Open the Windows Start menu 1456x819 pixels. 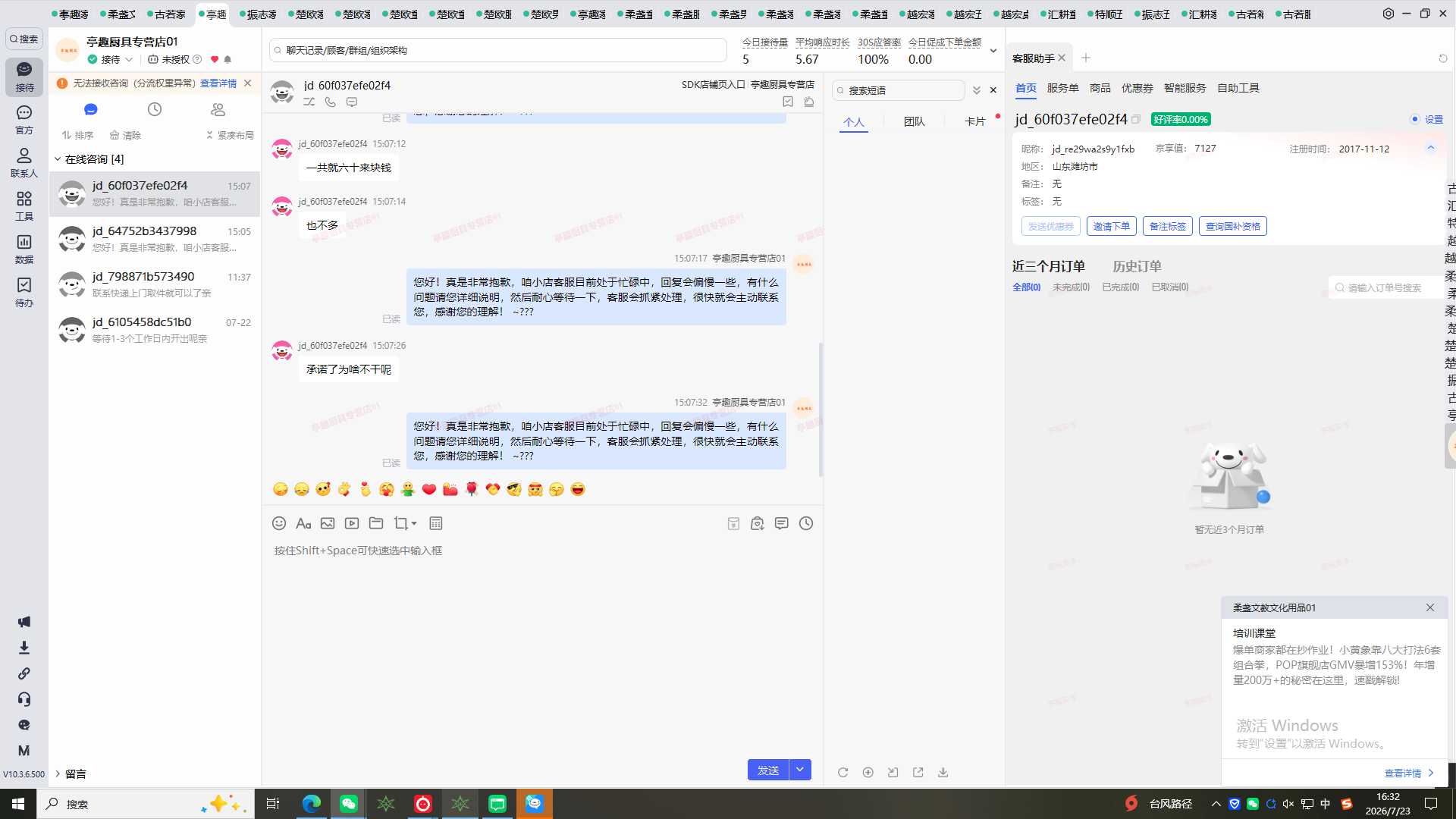[18, 804]
